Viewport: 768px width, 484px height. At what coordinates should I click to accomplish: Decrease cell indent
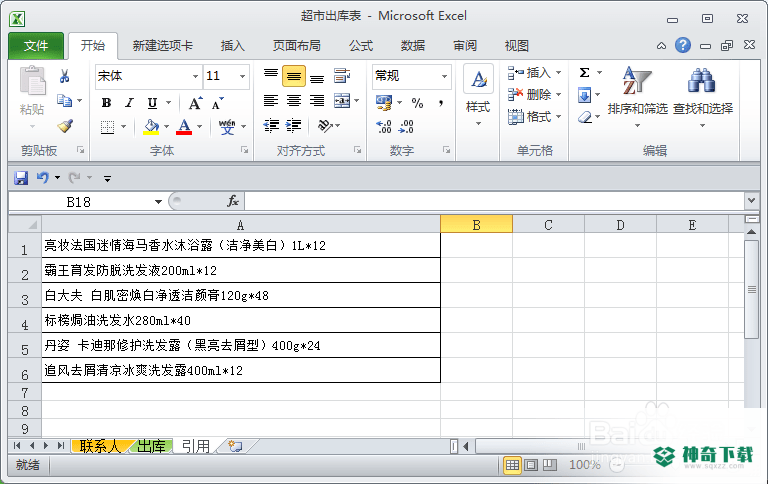point(270,126)
